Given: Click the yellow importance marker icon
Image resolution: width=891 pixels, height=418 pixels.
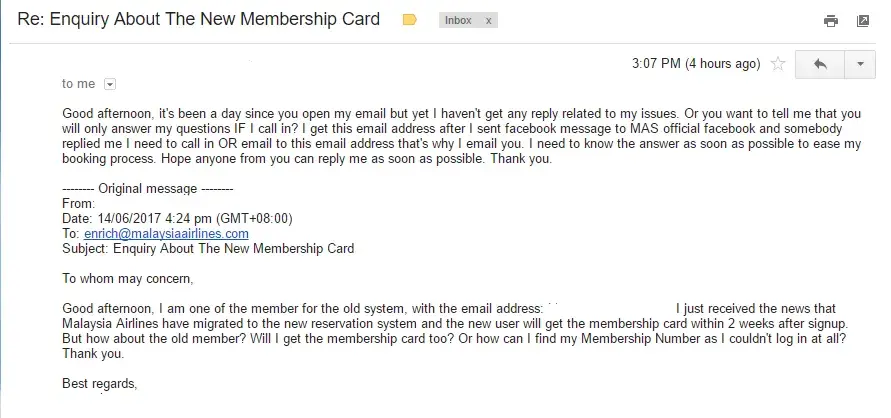Looking at the screenshot, I should (409, 20).
